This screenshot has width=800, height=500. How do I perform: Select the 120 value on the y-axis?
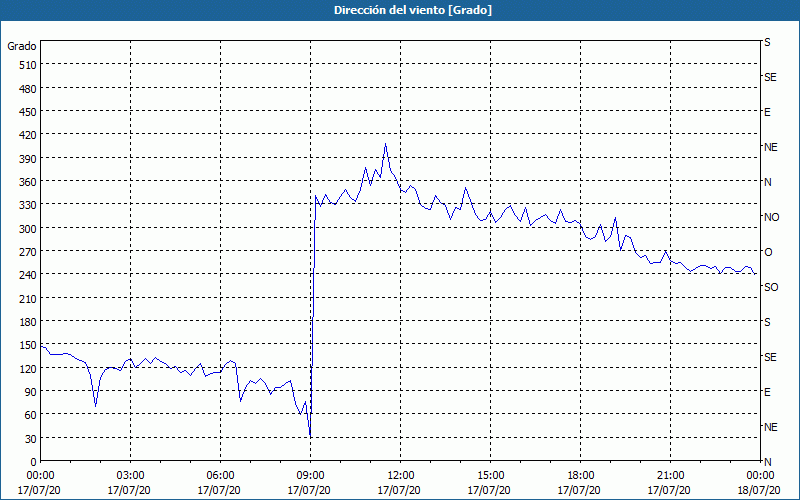coord(28,368)
